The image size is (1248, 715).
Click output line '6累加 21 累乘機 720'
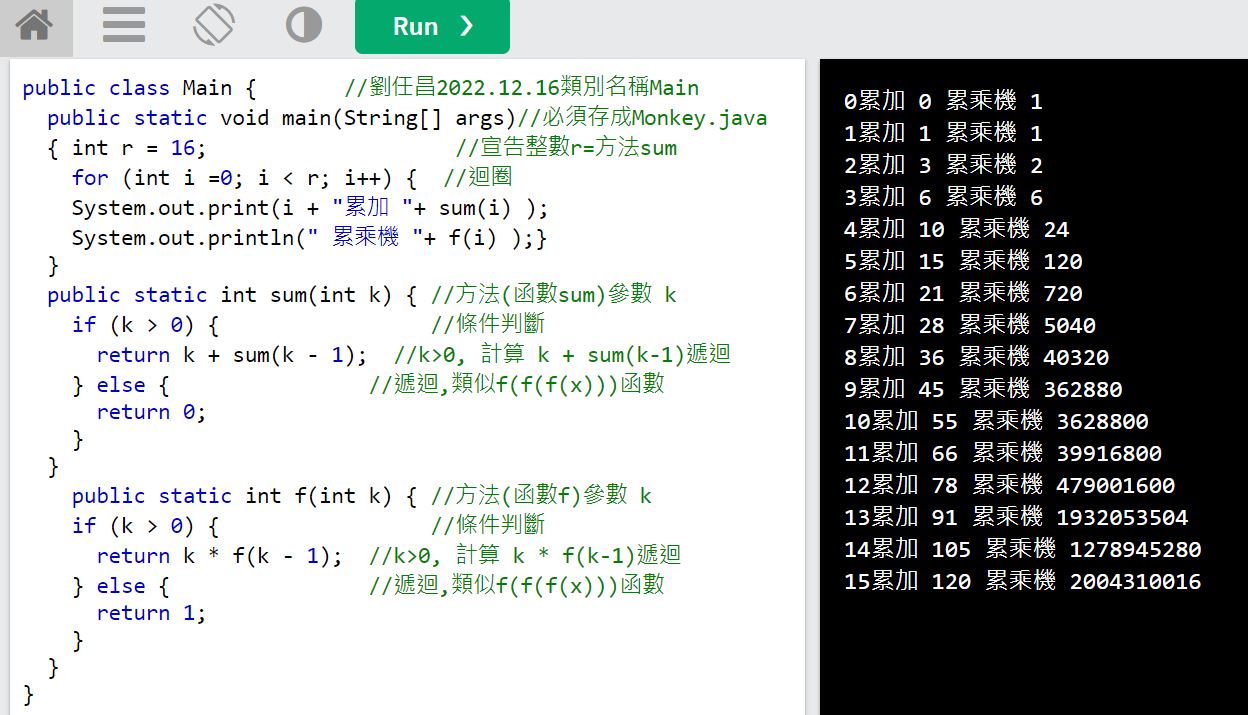coord(963,293)
